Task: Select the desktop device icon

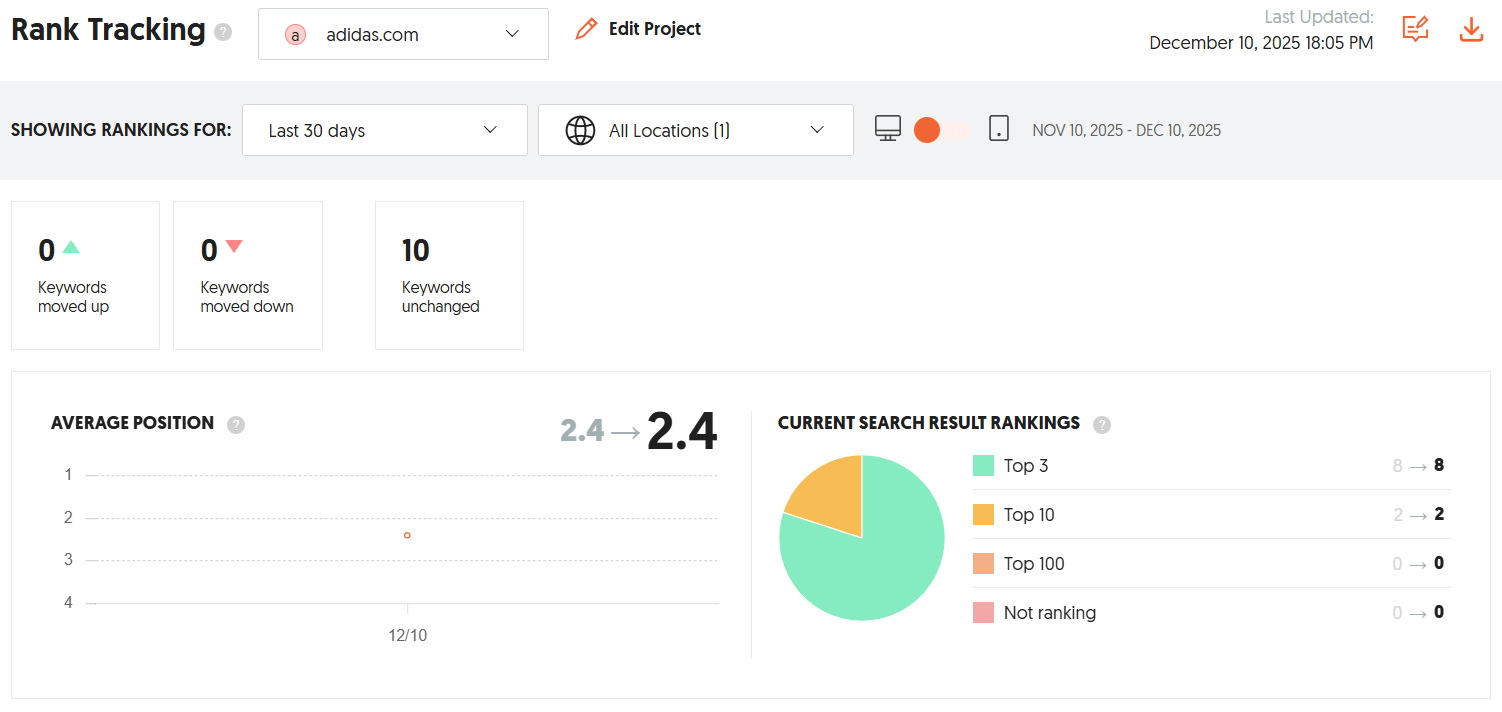Action: (x=887, y=130)
